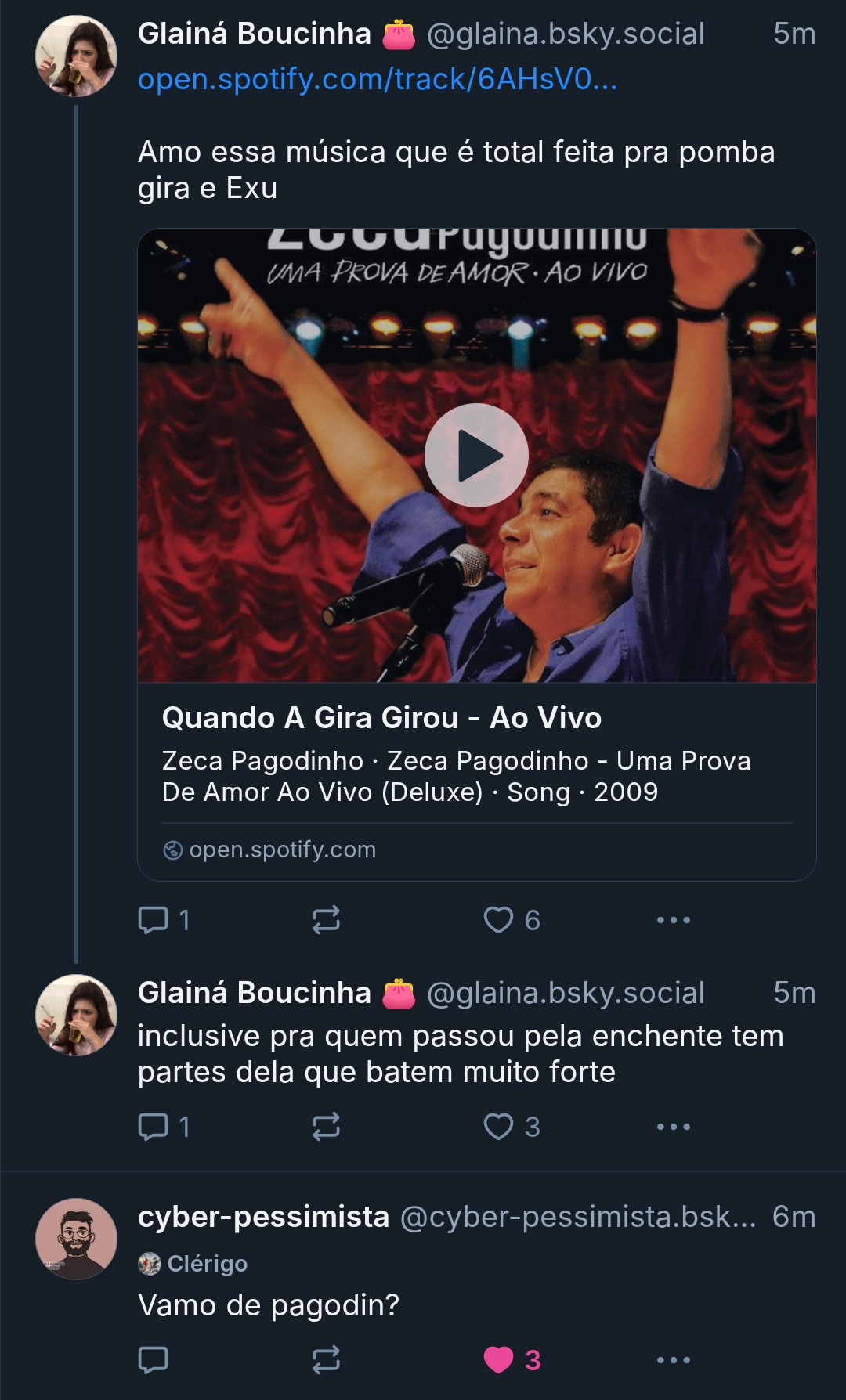
Task: Open the open.spotify.com/track link
Action: pyautogui.click(x=378, y=79)
